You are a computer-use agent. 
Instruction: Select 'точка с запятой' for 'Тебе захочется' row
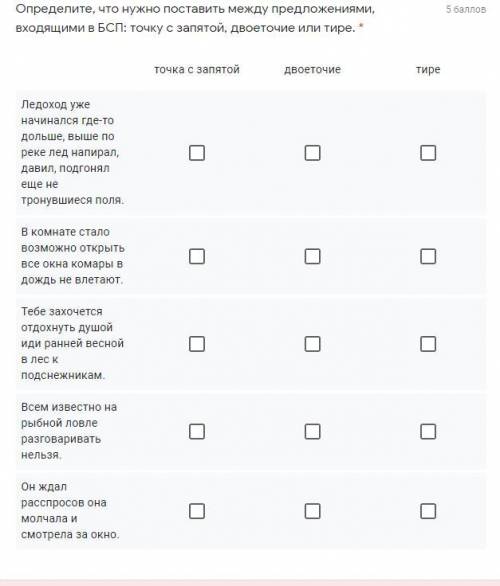tap(197, 344)
